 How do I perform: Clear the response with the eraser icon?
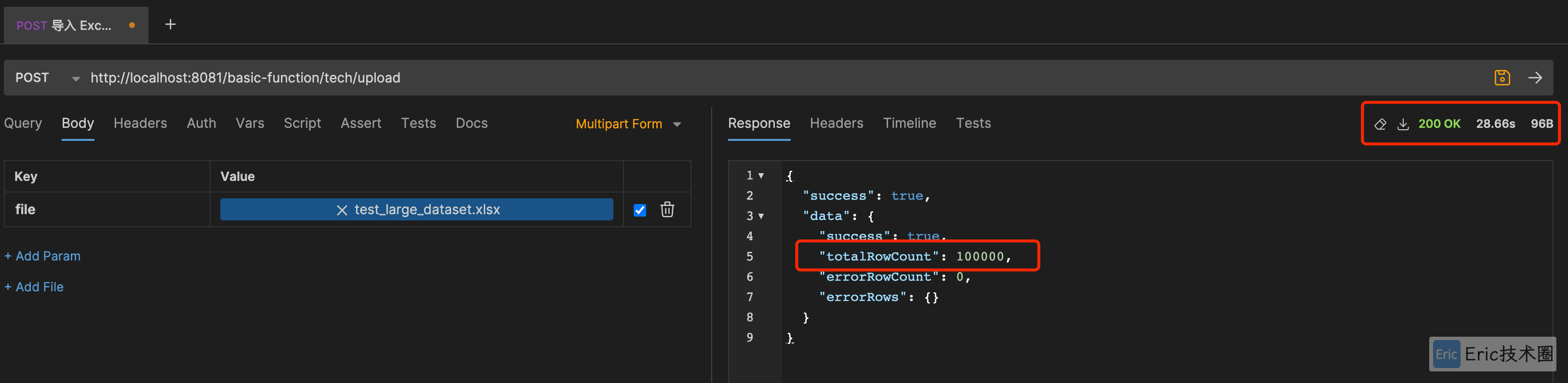coord(1380,123)
